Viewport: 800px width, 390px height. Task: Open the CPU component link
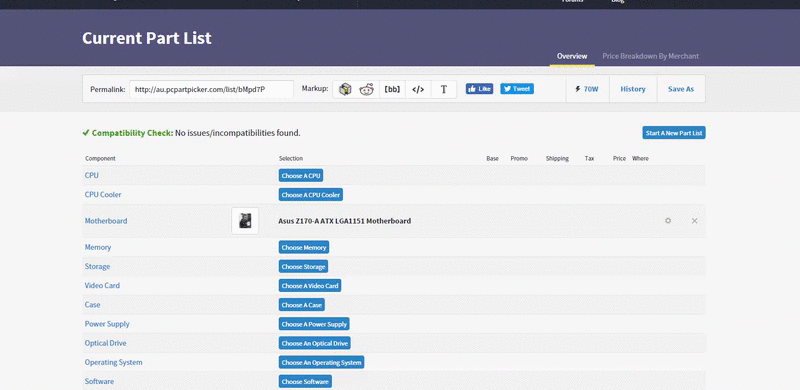(92, 175)
